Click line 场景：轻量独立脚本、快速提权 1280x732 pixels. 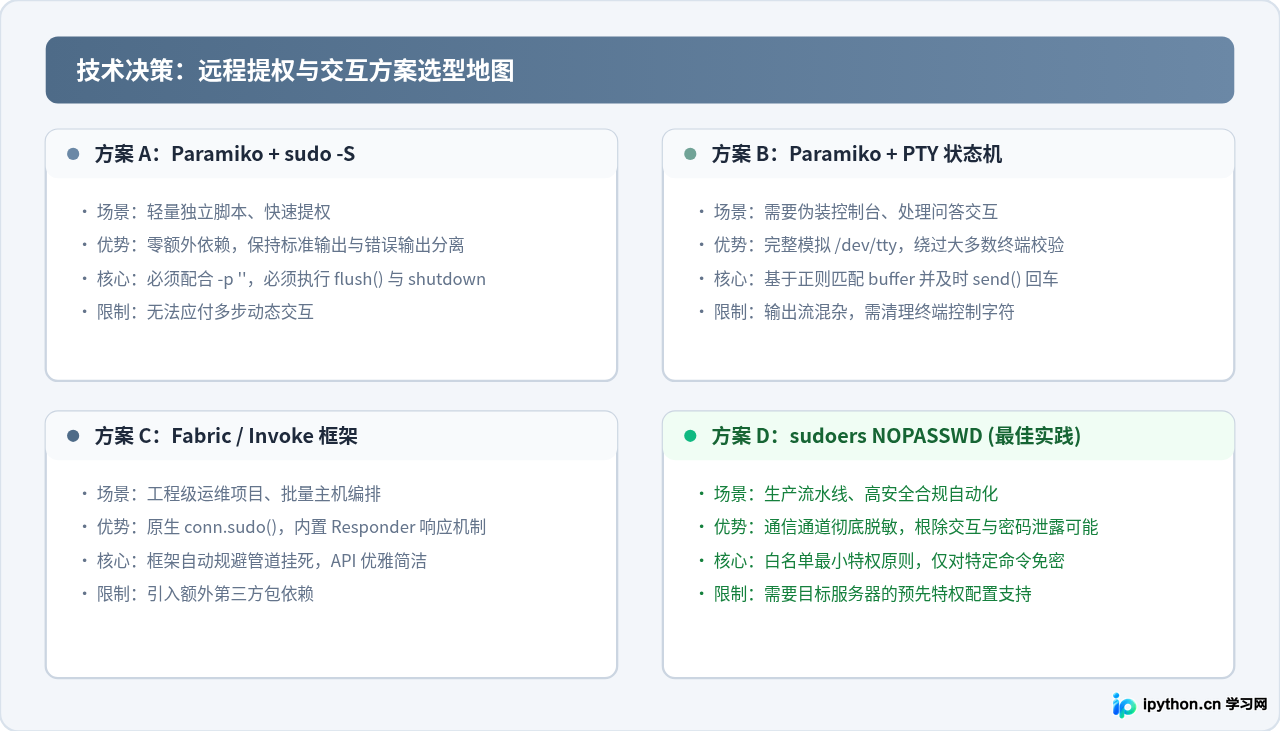coord(213,212)
